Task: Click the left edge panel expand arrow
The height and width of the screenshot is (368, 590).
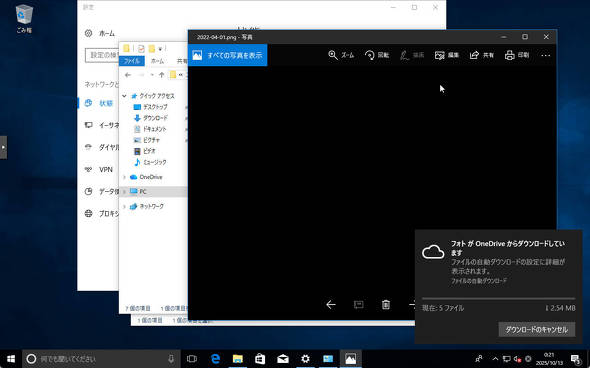Action: coord(3,147)
